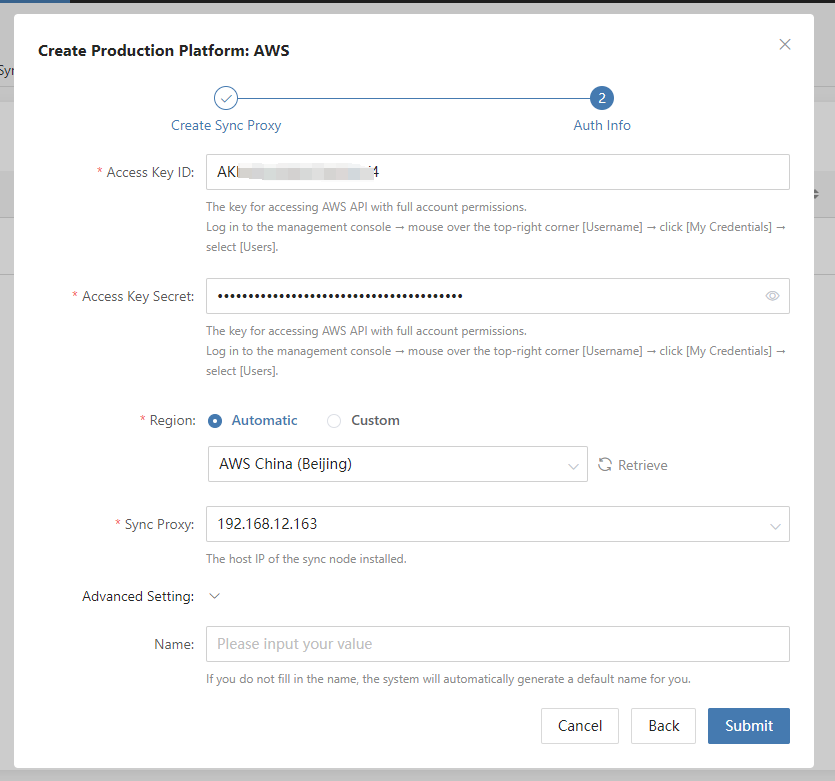Image resolution: width=835 pixels, height=781 pixels.
Task: Click the arrow in the region dropdown
Action: 573,465
